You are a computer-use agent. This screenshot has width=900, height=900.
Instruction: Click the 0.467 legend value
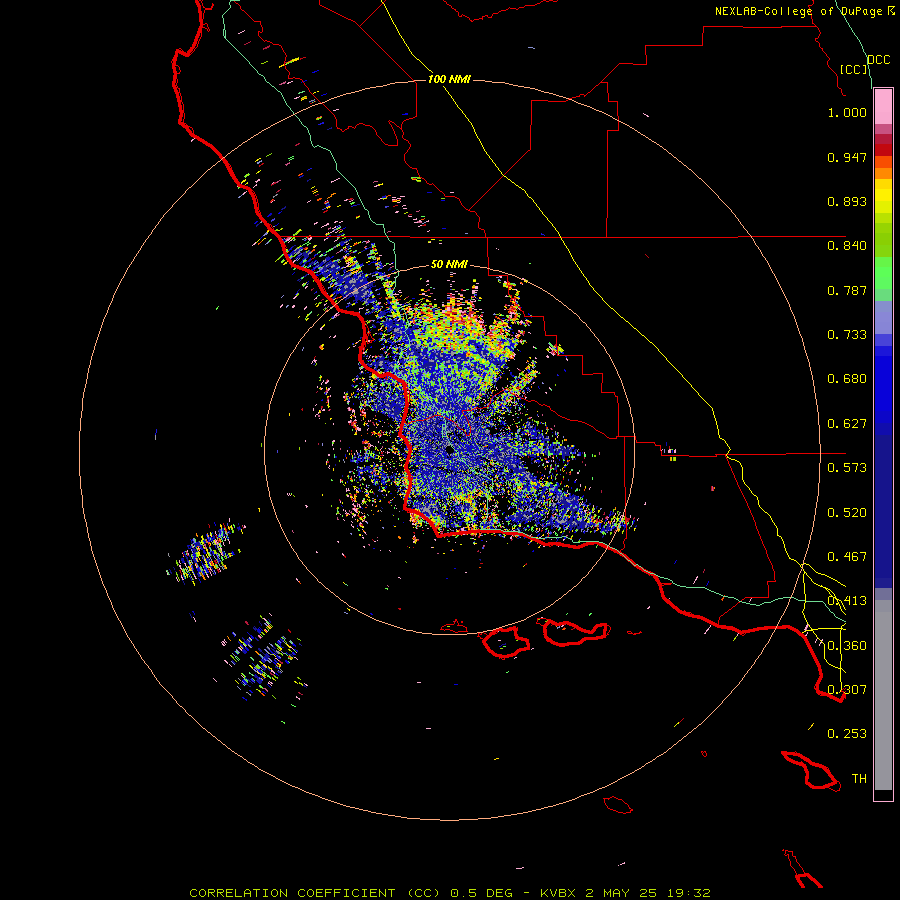[x=847, y=557]
